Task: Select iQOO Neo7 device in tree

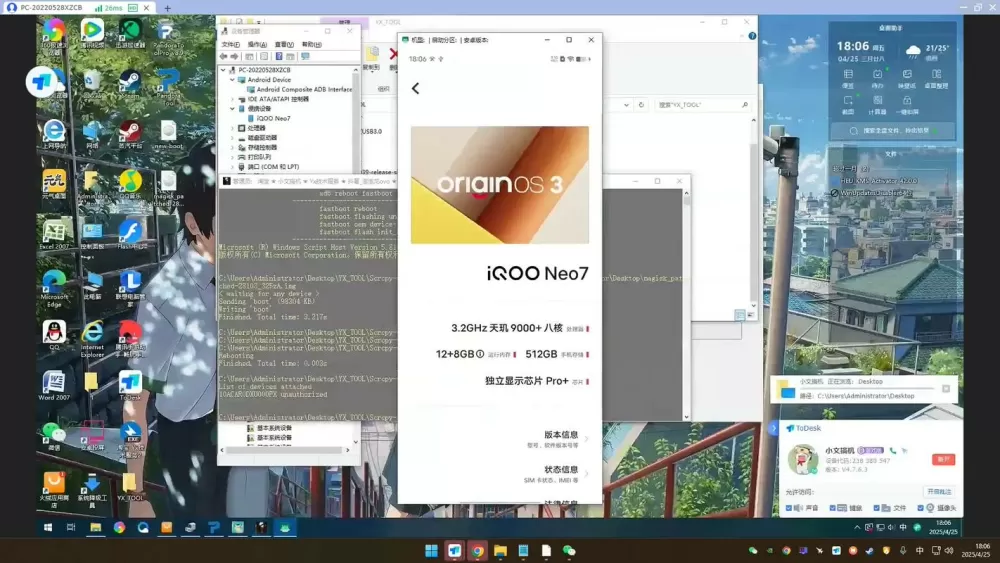Action: 273,119
